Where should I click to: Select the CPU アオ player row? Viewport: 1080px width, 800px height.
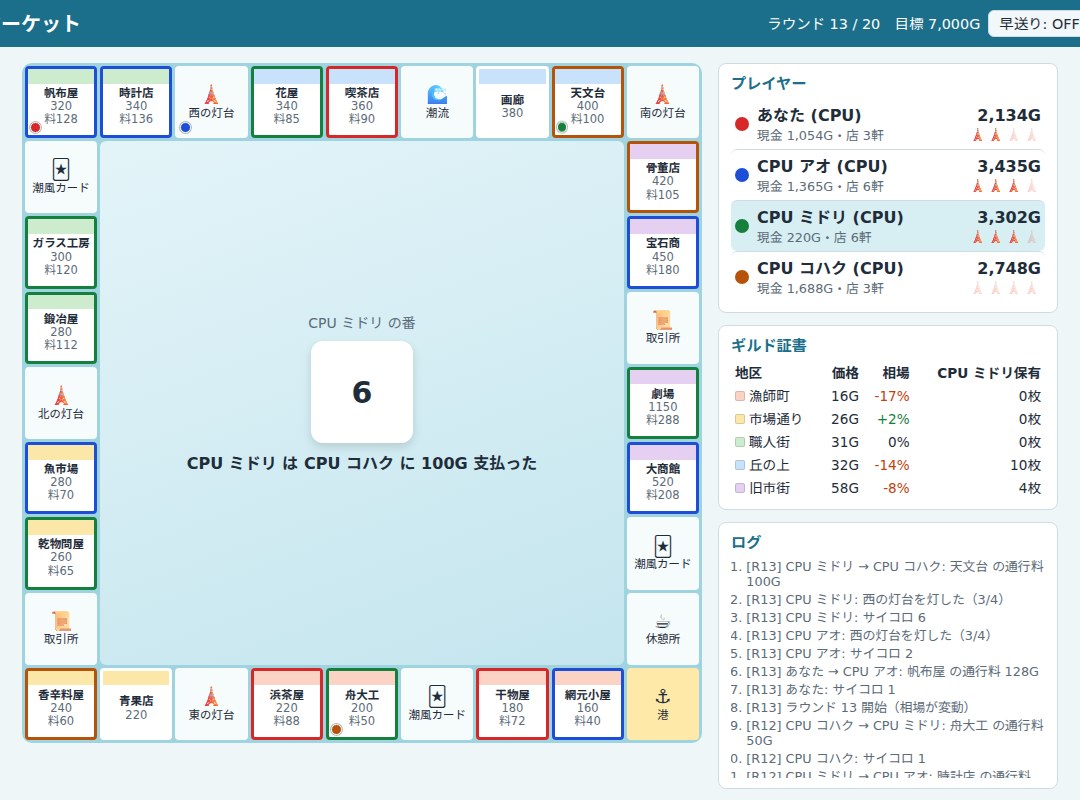click(888, 175)
